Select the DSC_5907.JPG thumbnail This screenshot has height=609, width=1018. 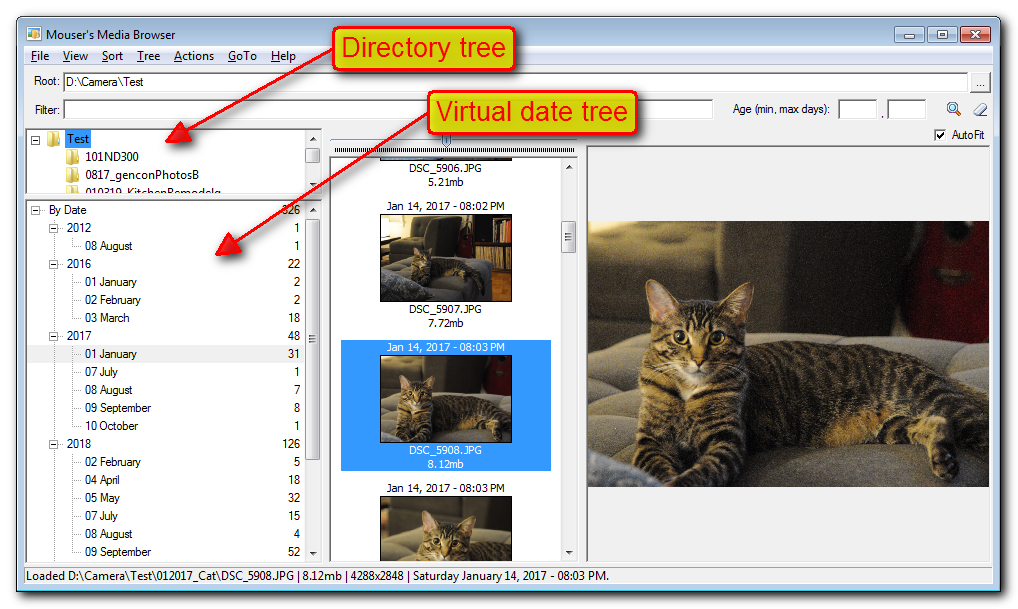445,258
